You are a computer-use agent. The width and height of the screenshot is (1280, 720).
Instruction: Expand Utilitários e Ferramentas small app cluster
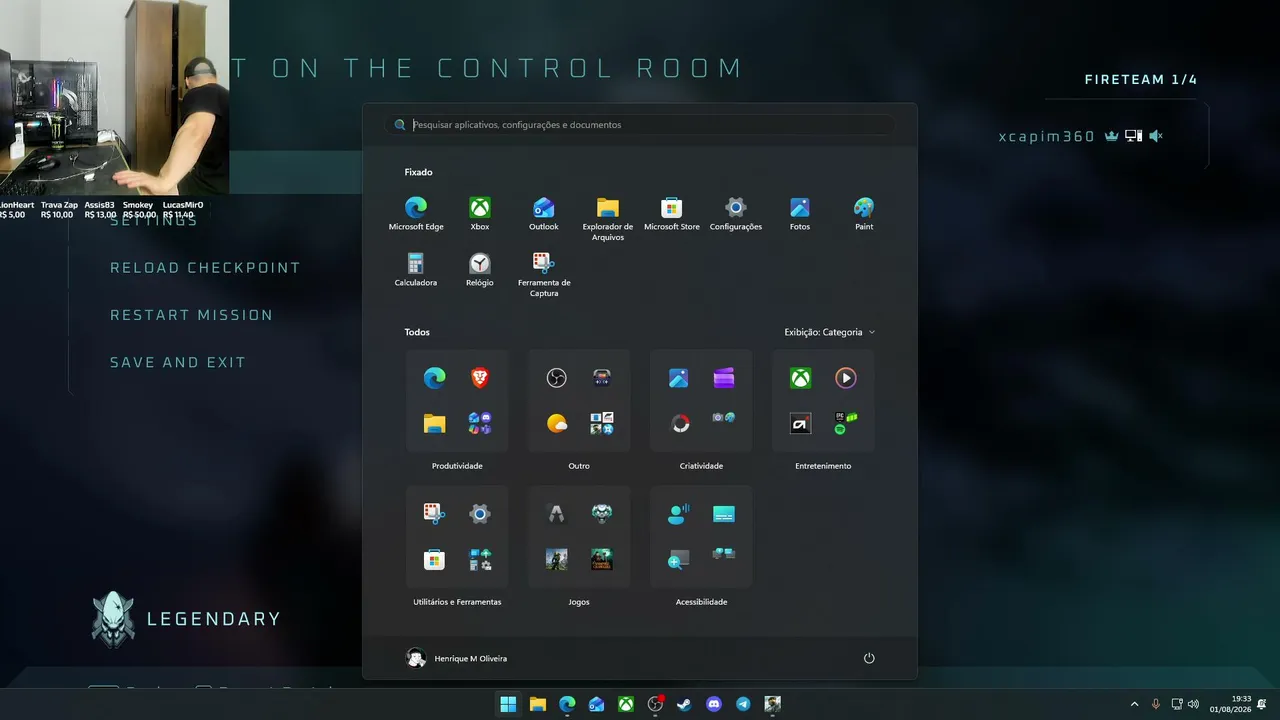pyautogui.click(x=480, y=559)
